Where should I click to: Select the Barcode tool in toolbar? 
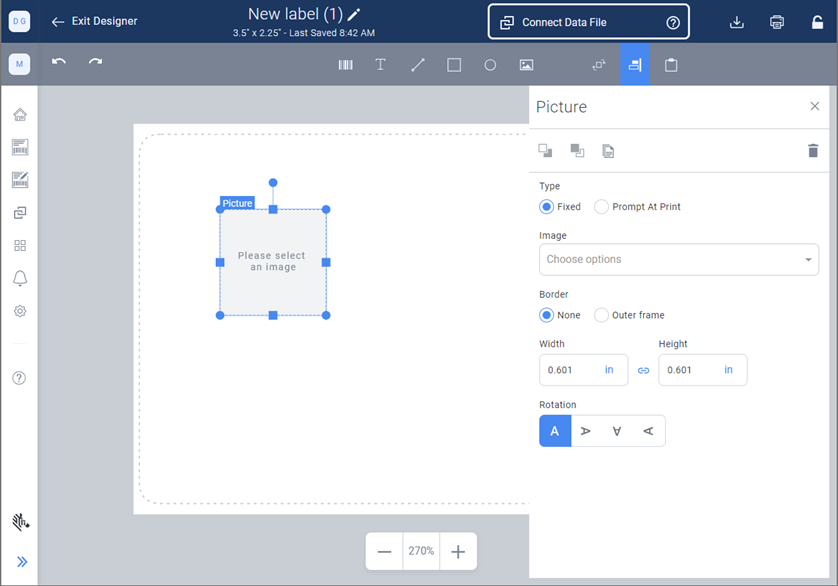point(345,65)
